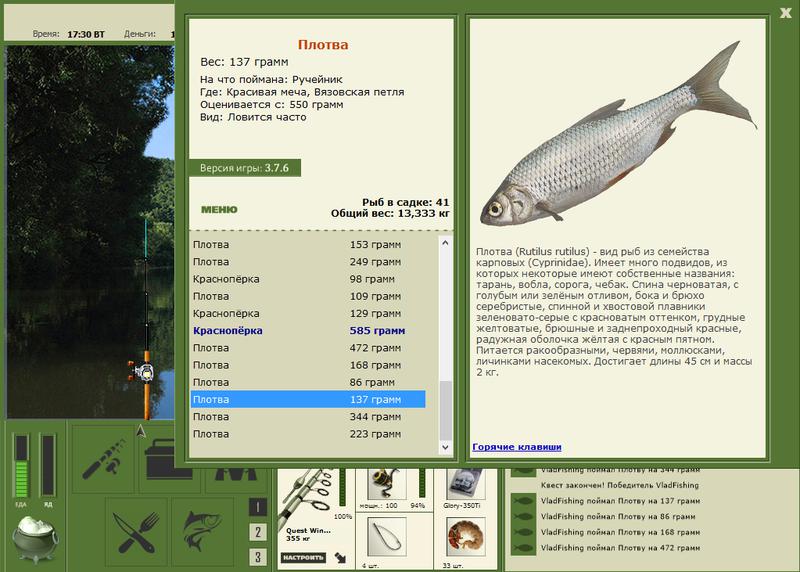The height and width of the screenshot is (572, 800).
Task: Click the fish list scrollbar down arrow
Action: tap(445, 447)
